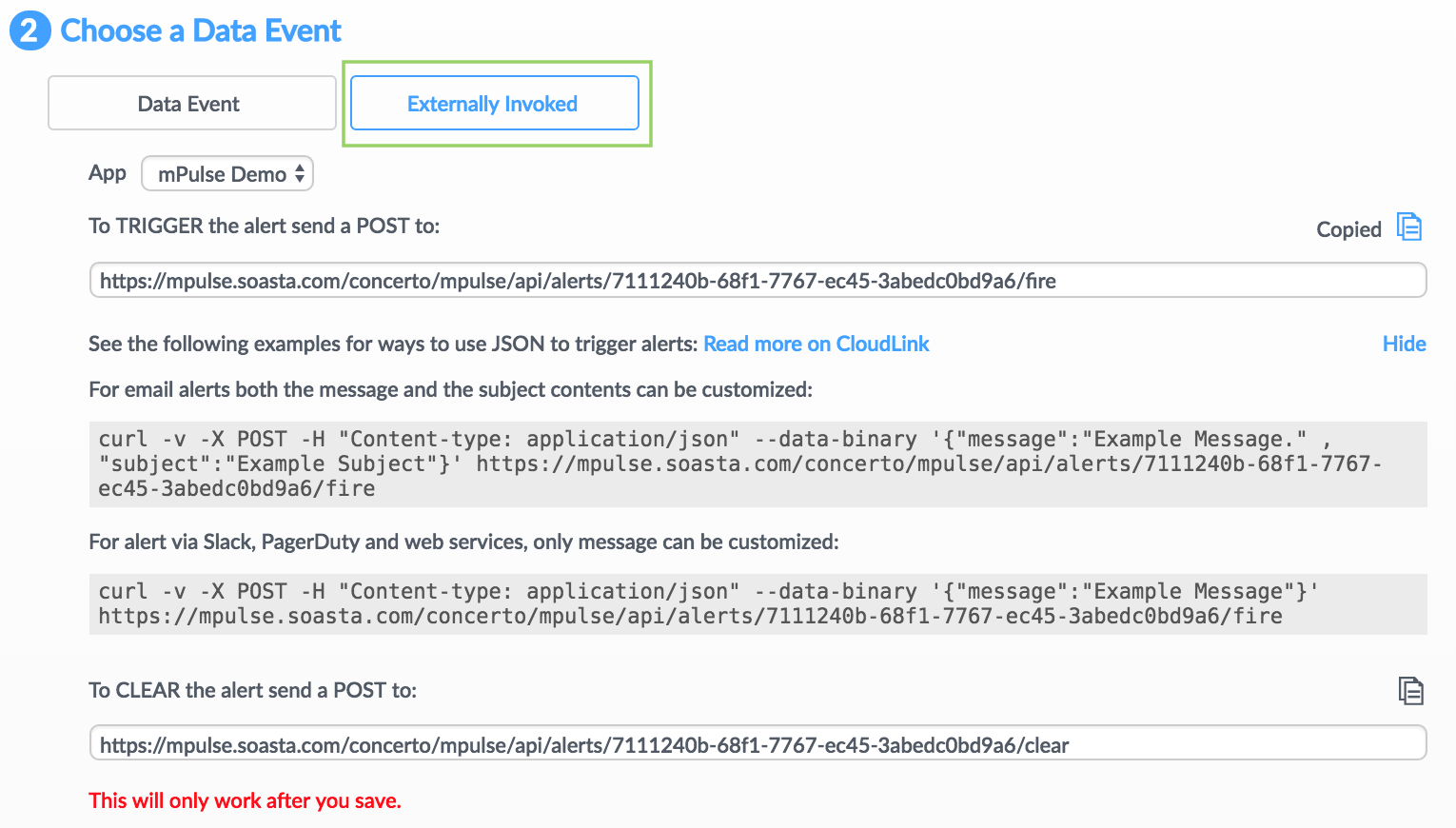Click the 'To CLEAR the alert' label
The image size is (1456, 828).
252,690
